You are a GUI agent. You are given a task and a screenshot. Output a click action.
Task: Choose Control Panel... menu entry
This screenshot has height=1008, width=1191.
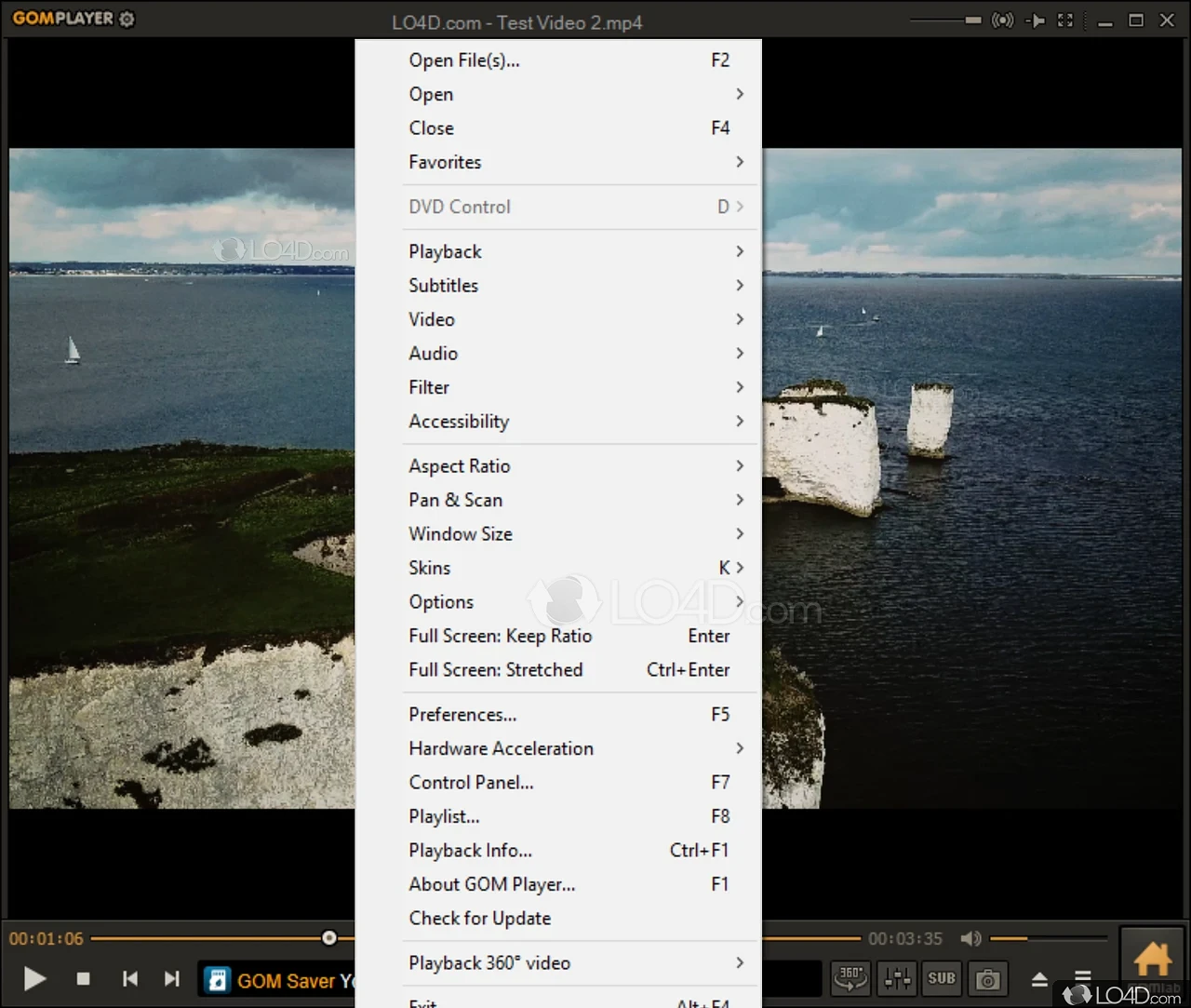558,782
